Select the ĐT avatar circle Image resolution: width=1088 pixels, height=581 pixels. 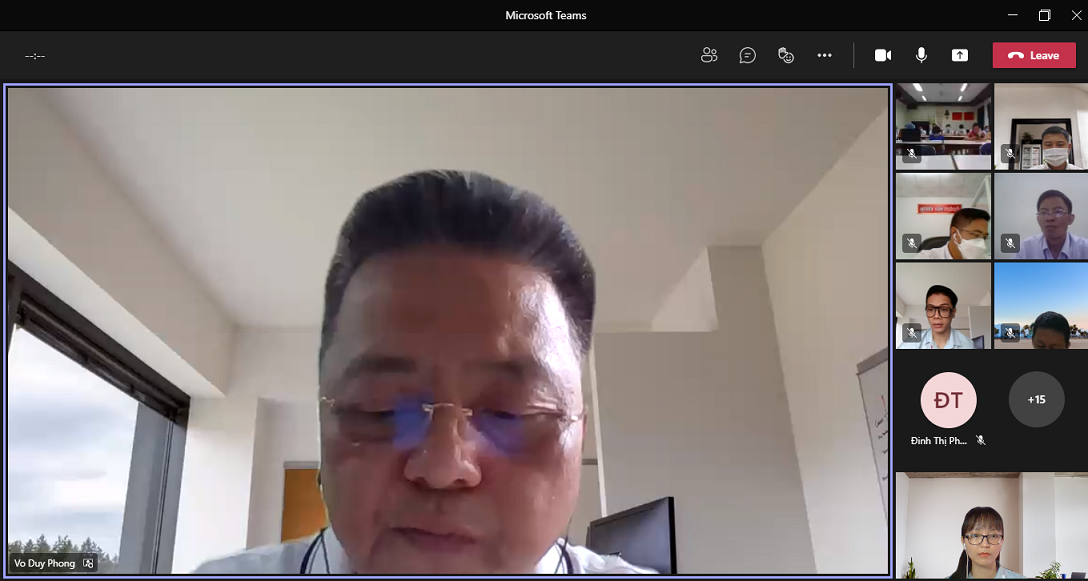(x=948, y=400)
